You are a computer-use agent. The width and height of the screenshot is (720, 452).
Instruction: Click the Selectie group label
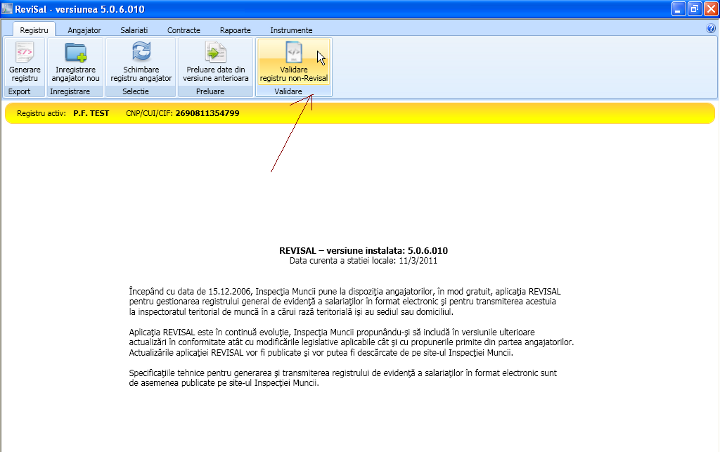[135, 91]
